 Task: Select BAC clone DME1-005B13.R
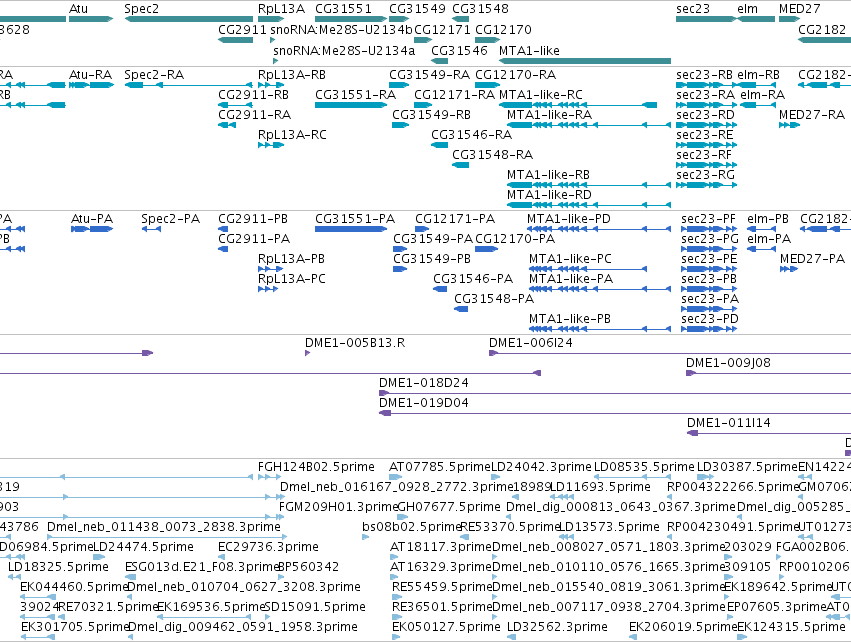pyautogui.click(x=307, y=353)
